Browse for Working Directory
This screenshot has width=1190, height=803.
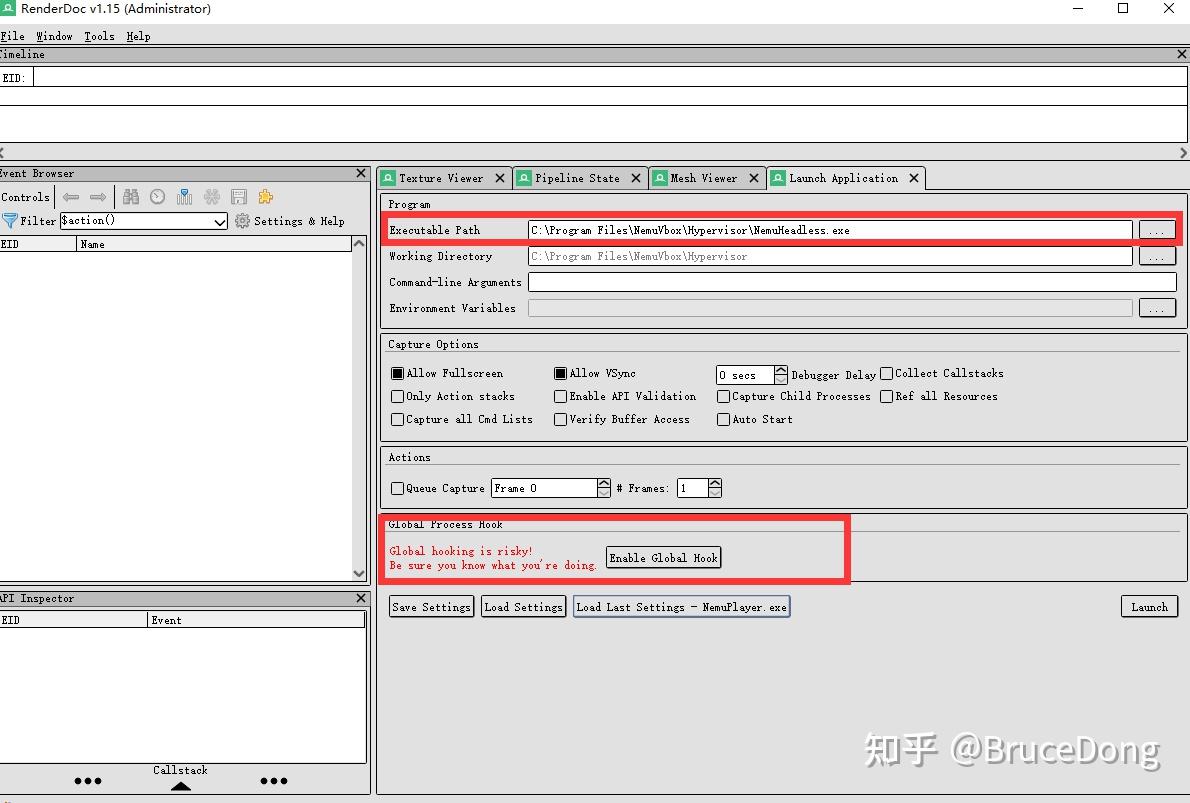point(1157,257)
